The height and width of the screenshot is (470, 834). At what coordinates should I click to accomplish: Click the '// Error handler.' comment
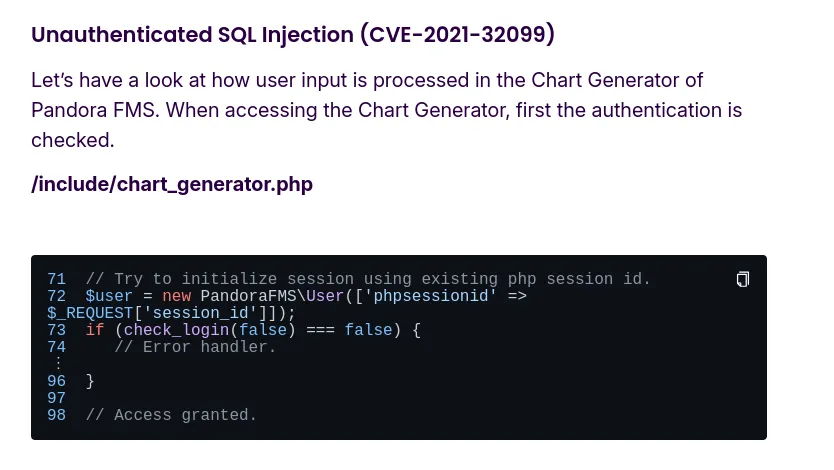tap(195, 347)
